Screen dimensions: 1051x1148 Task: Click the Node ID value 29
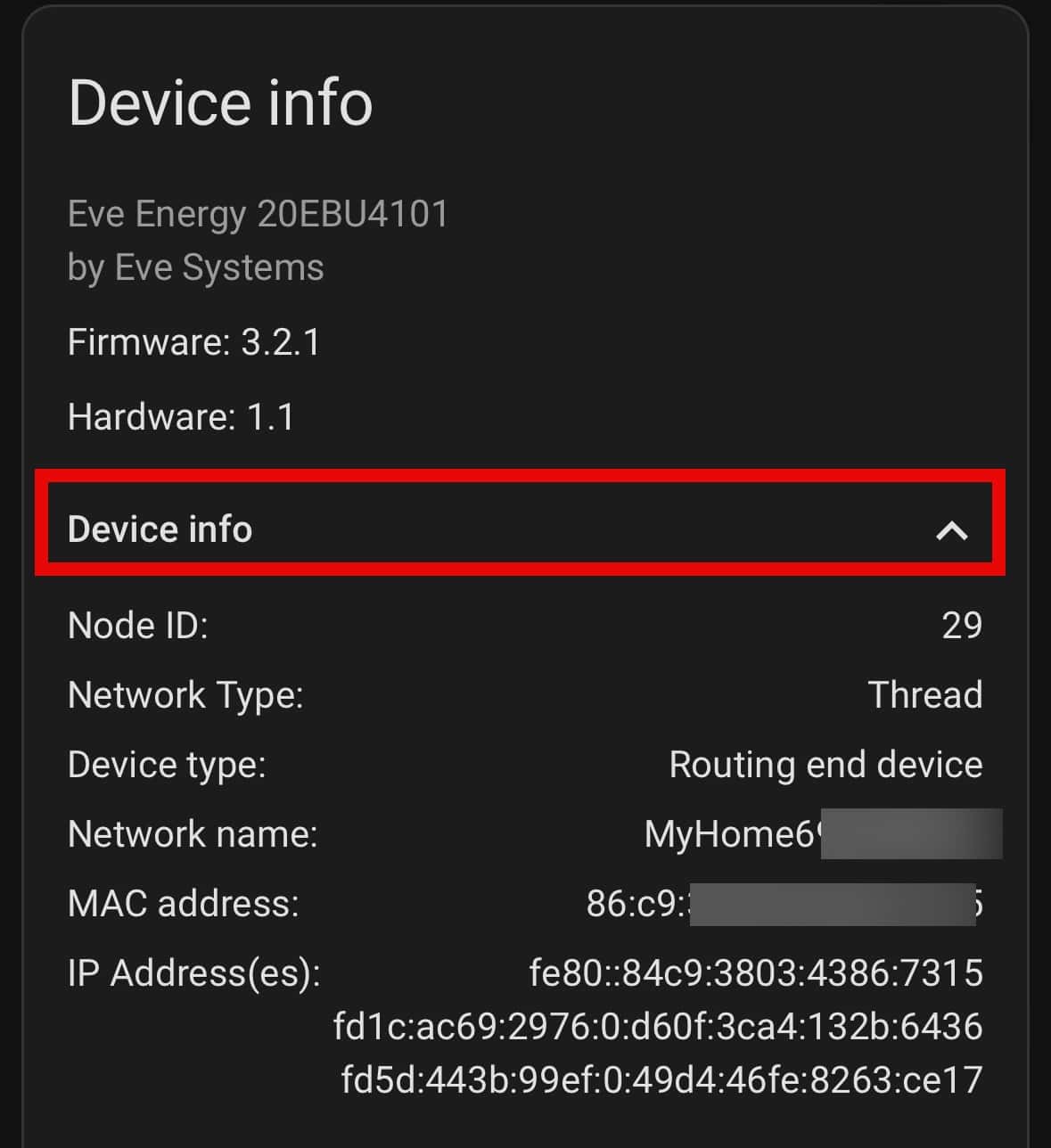point(962,626)
